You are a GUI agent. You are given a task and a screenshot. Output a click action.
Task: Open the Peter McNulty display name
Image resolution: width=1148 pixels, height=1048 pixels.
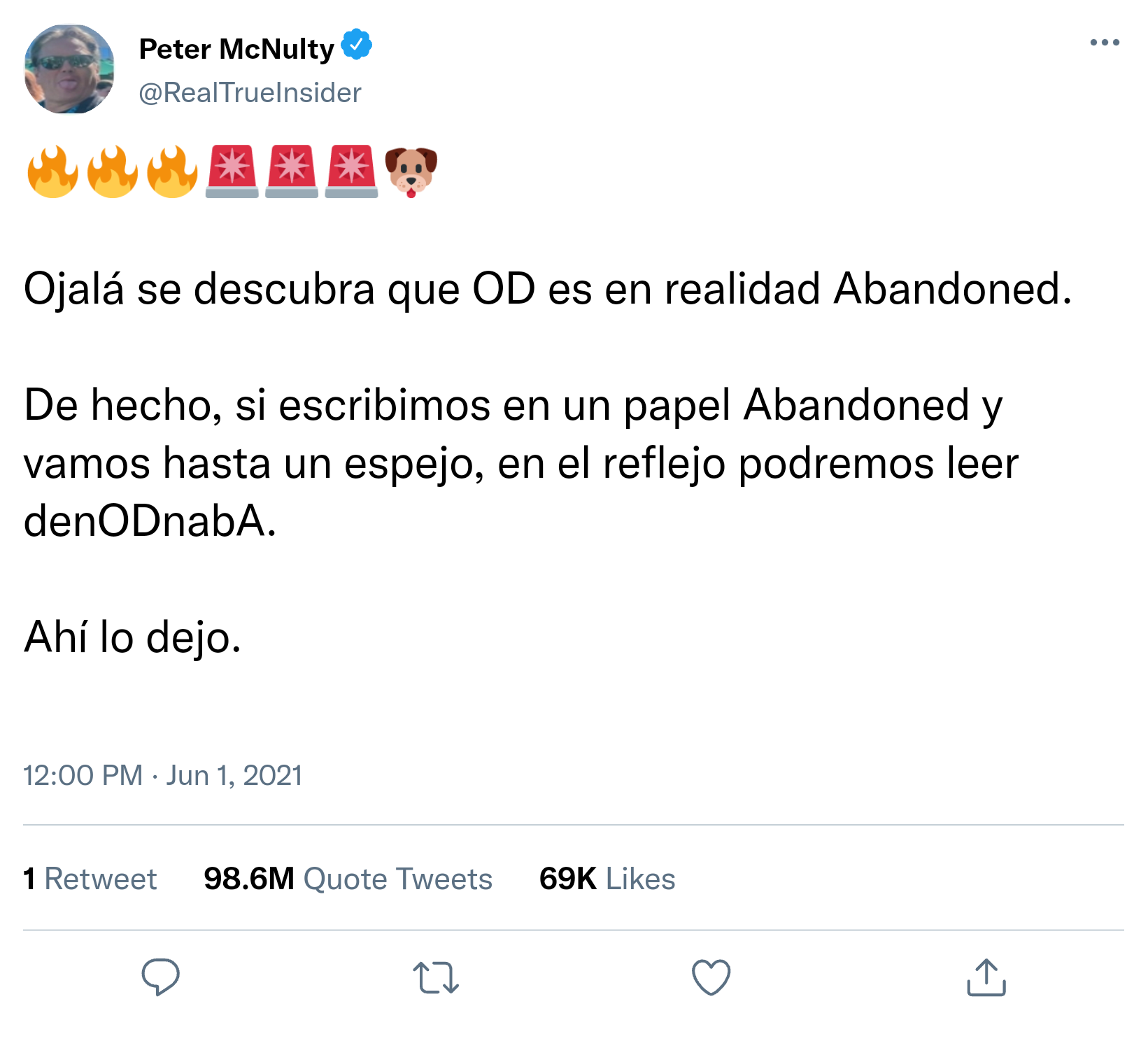tap(236, 48)
